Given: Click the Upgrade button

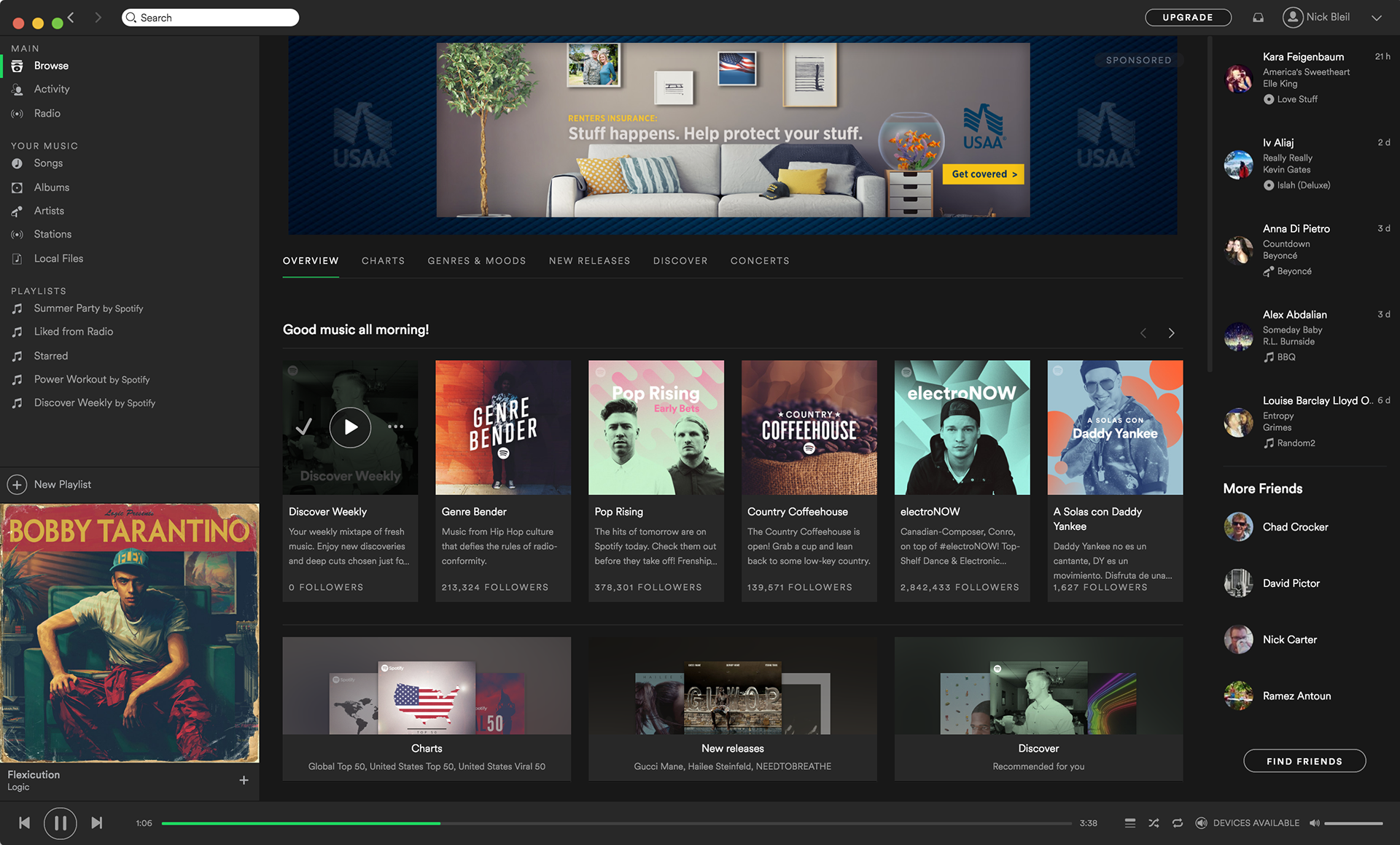Looking at the screenshot, I should 1188,17.
